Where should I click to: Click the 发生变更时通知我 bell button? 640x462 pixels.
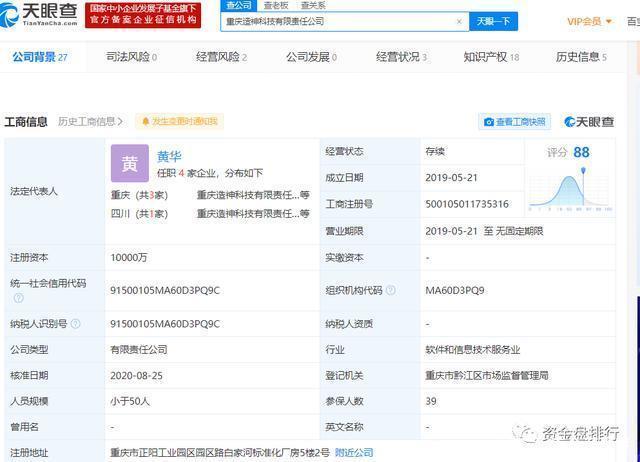(180, 121)
